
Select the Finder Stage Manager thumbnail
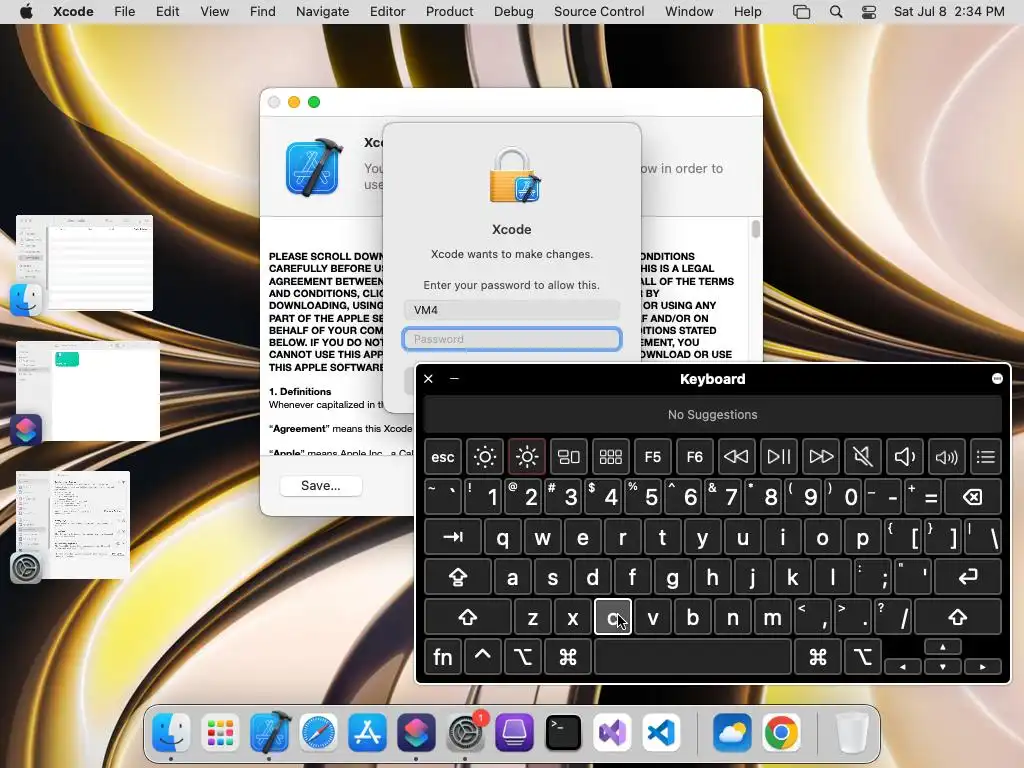point(84,263)
